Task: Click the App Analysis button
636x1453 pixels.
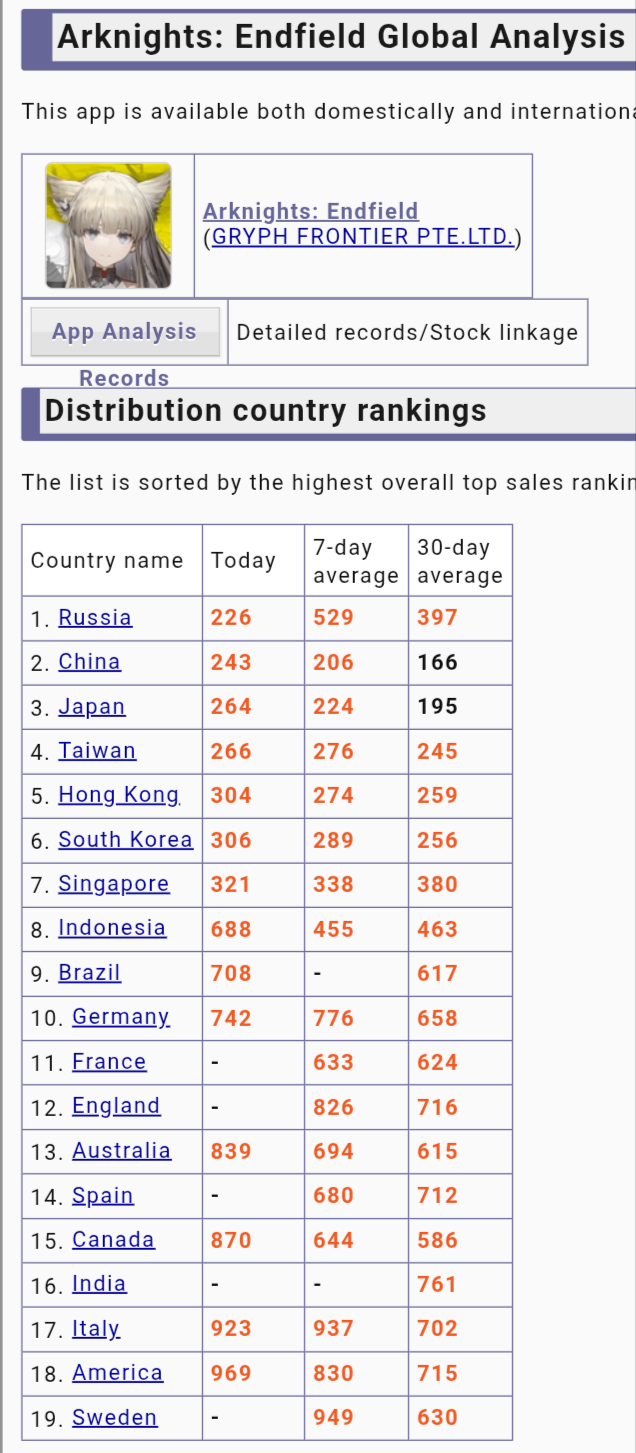Action: point(125,332)
